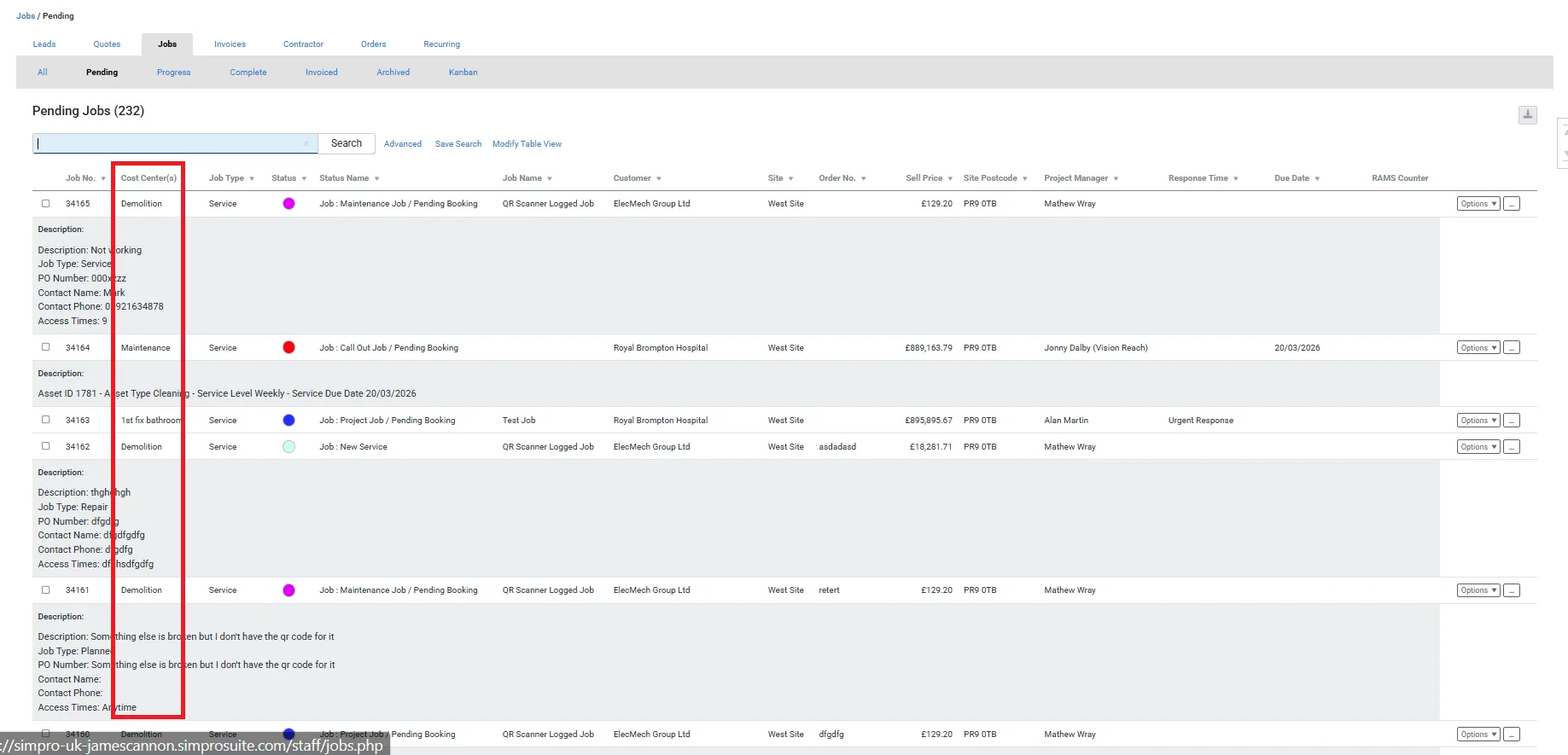Open Options dropdown for job 34163

coord(1478,421)
